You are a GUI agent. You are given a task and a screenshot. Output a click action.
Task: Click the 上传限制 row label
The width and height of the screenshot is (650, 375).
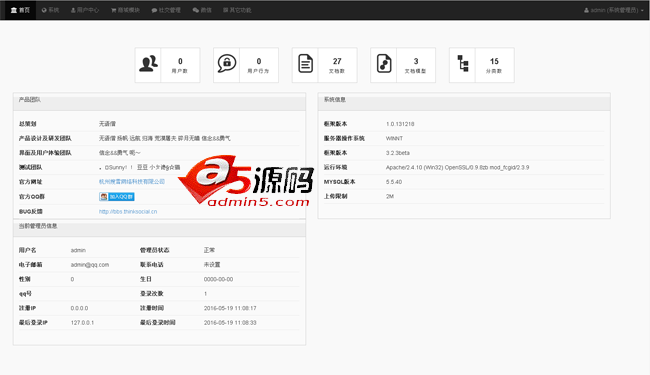pos(335,196)
